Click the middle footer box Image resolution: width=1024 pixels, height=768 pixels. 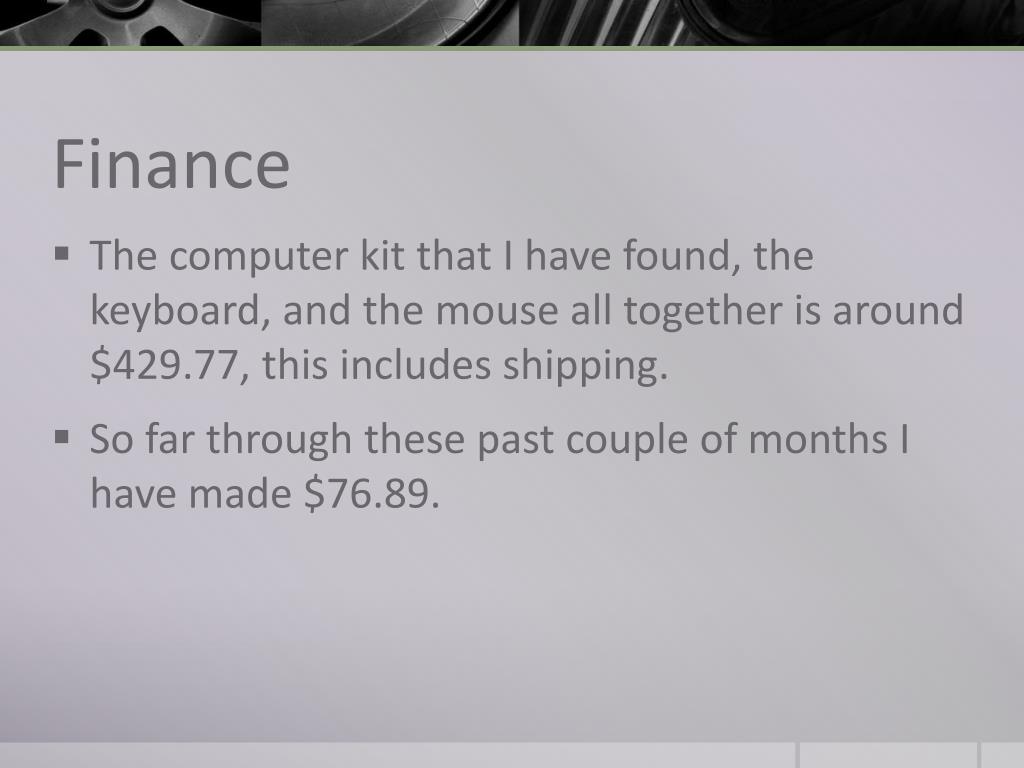tap(888, 755)
